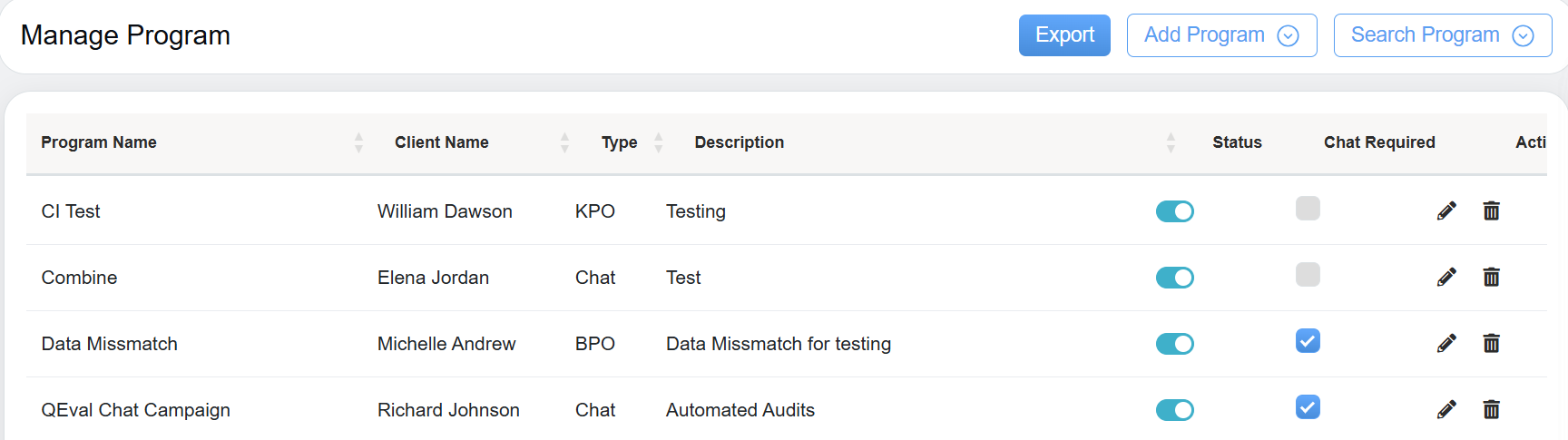Expand the Search Program panel
Image resolution: width=1568 pixels, height=440 pixels.
pos(1443,35)
